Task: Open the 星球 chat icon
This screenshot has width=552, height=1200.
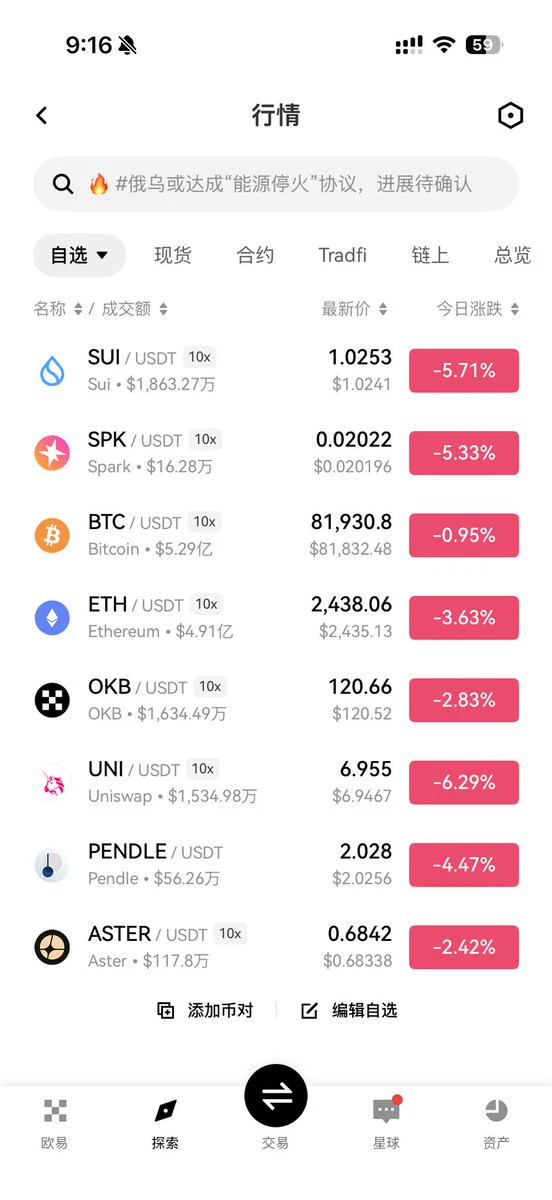Action: pyautogui.click(x=386, y=1111)
